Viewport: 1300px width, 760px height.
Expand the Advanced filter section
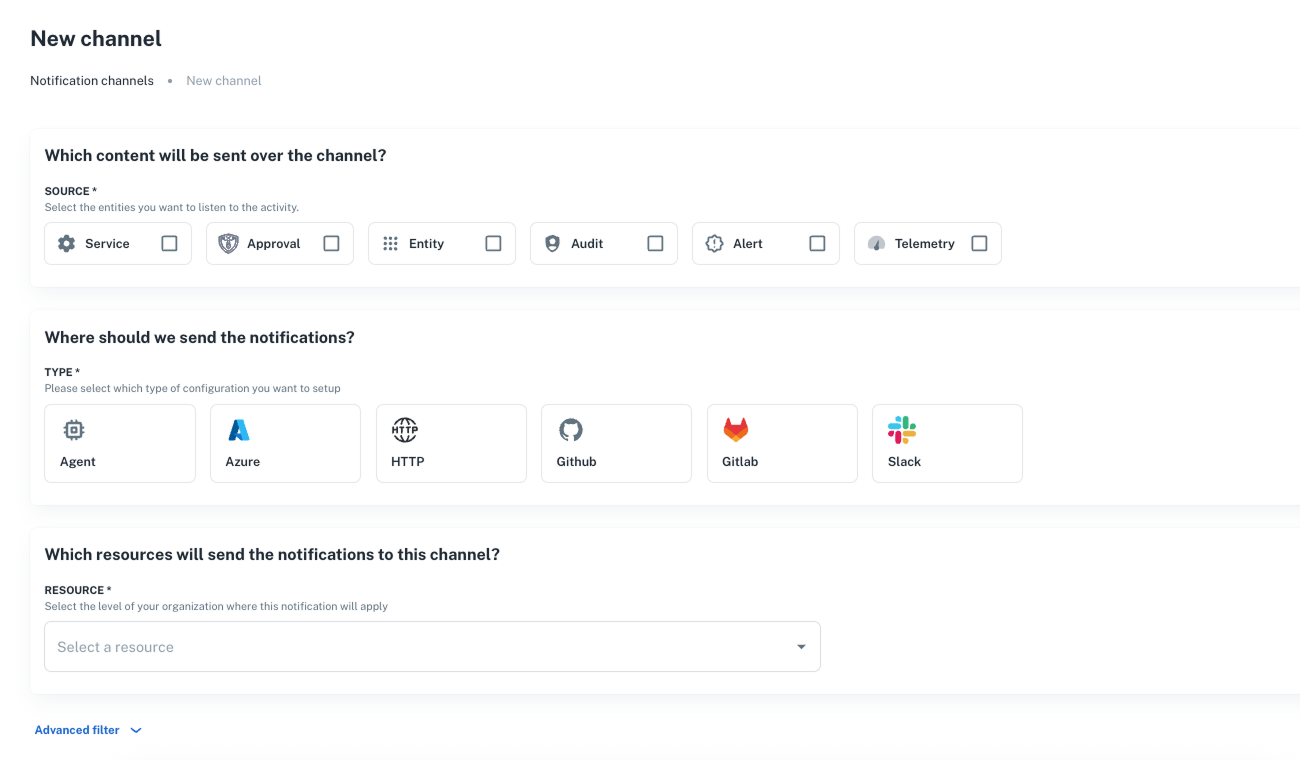76,730
